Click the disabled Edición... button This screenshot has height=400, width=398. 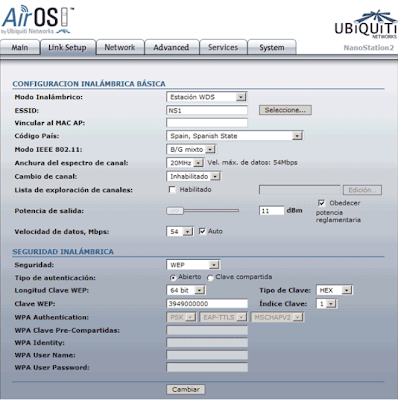tap(362, 190)
